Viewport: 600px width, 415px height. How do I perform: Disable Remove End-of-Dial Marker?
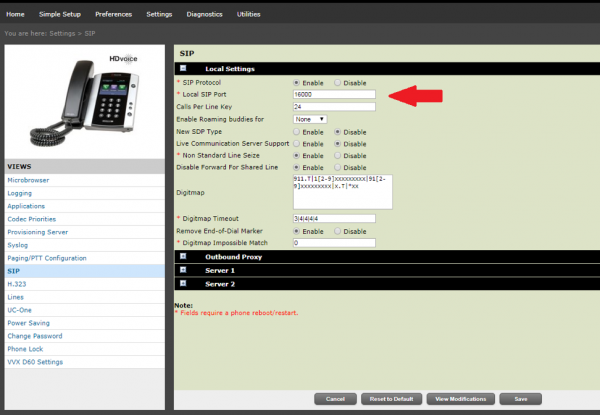[x=338, y=231]
